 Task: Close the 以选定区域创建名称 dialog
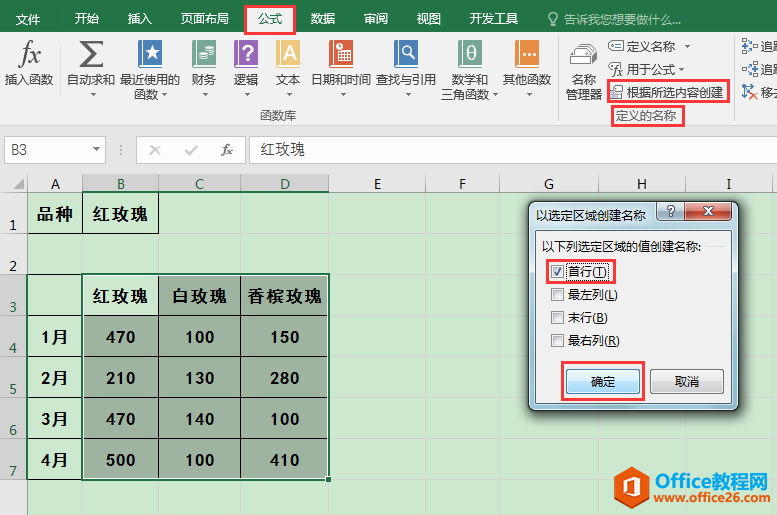[x=708, y=212]
